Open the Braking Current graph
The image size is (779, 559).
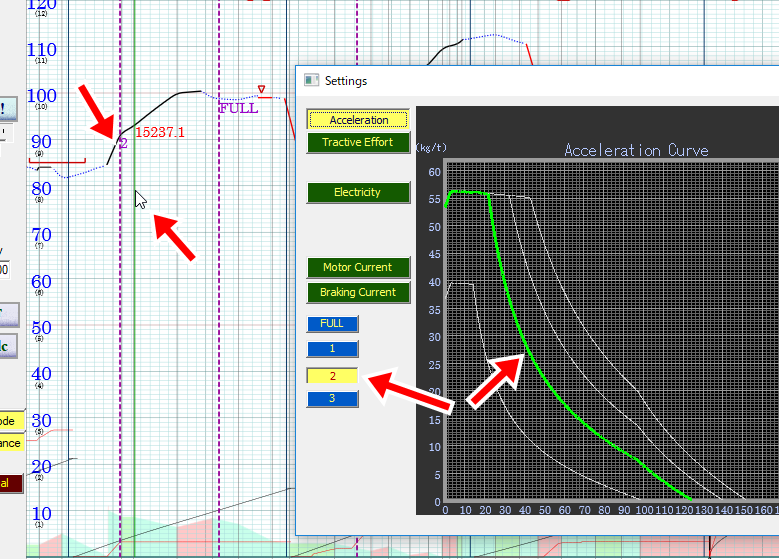coord(358,292)
